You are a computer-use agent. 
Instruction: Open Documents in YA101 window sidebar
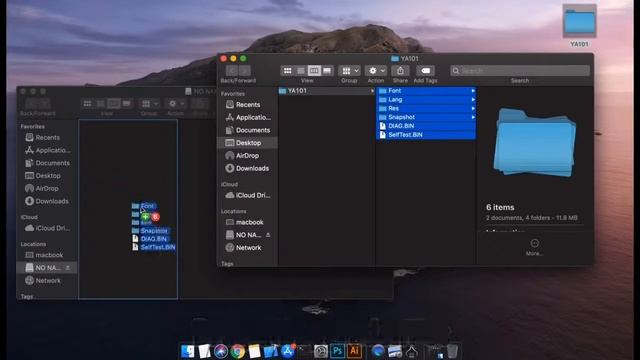click(x=247, y=130)
